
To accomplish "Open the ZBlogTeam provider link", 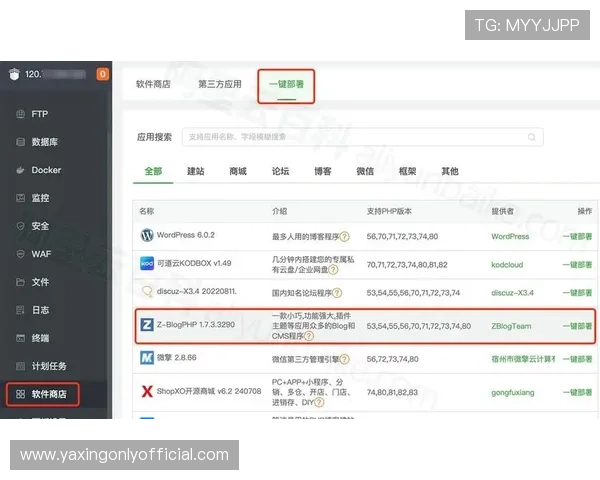I will click(x=511, y=326).
